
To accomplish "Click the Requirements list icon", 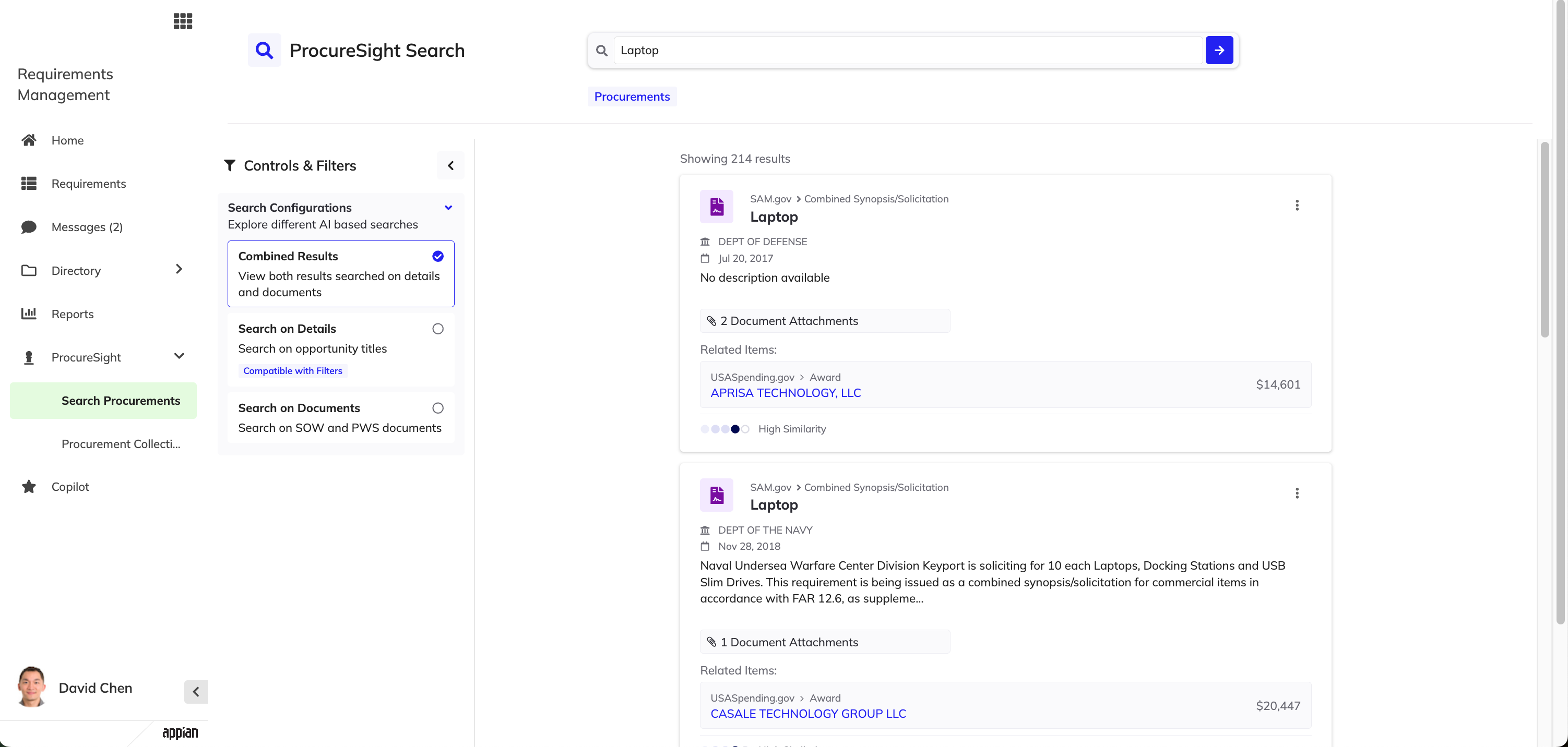I will tap(29, 184).
